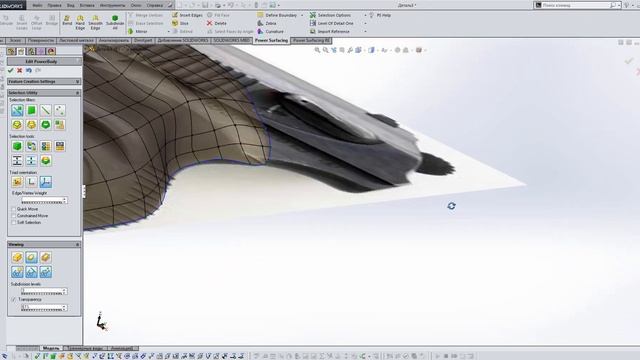Image resolution: width=640 pixels, height=360 pixels.
Task: Adjust the Subdivision levels slider
Action: (42, 293)
